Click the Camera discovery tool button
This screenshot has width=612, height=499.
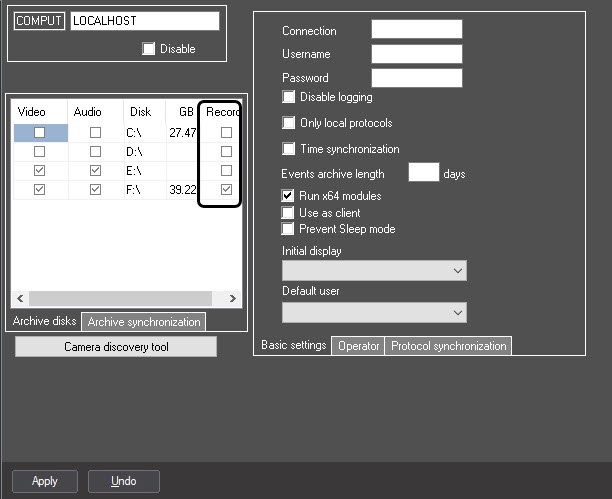point(116,347)
